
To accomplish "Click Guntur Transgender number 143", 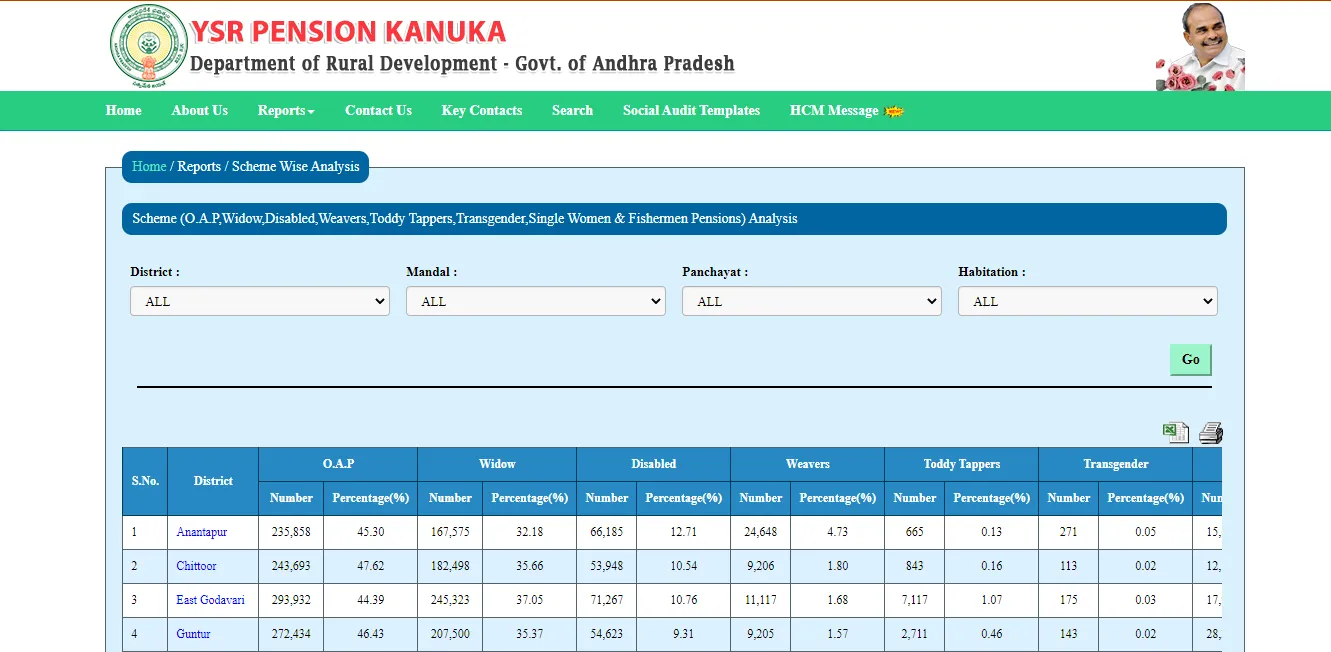I will [1069, 634].
